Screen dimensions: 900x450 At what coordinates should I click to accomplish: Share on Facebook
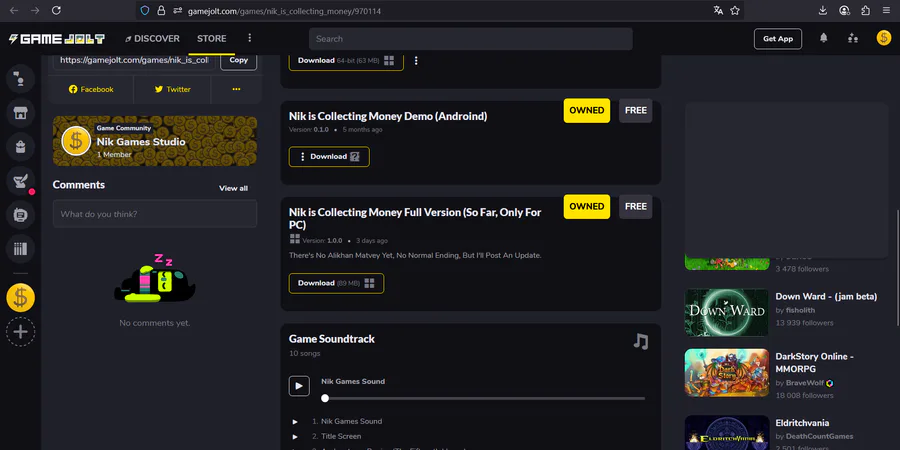91,90
